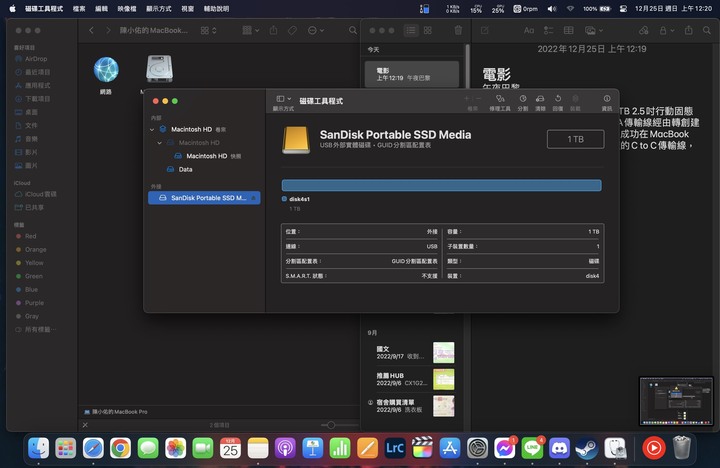This screenshot has width=720, height=468.
Task: Click the screenshot preview thumbnail
Action: (x=676, y=401)
